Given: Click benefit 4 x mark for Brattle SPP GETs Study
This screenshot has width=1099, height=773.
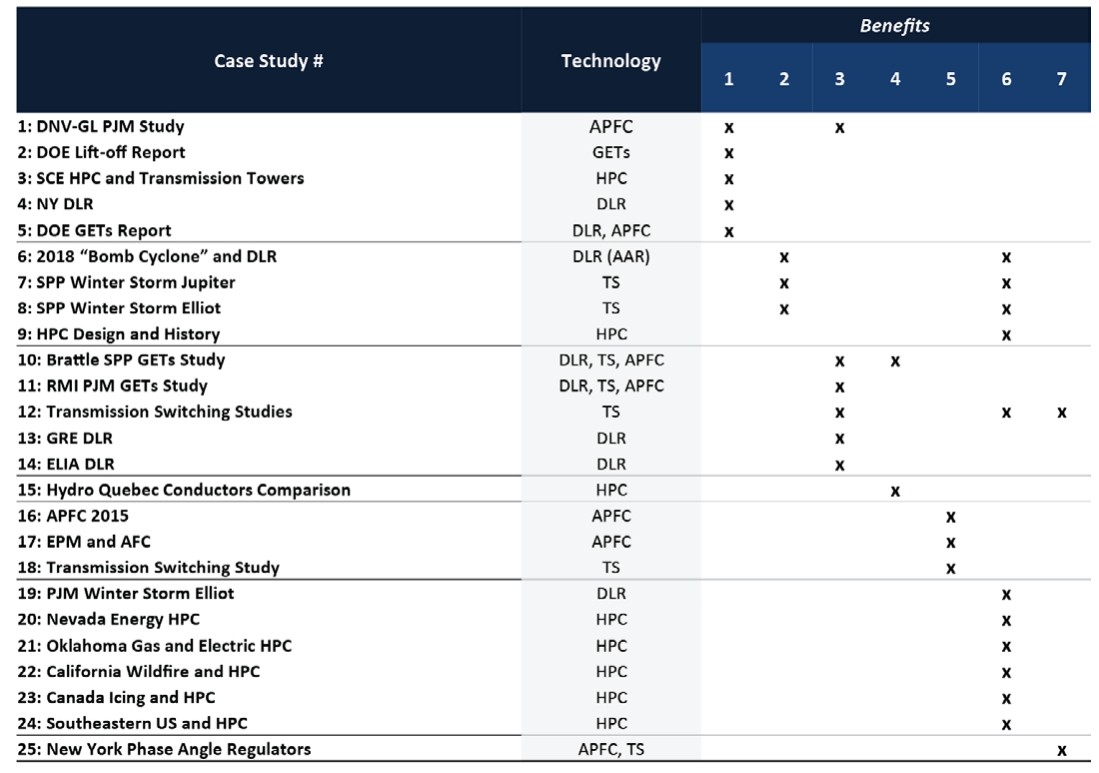Looking at the screenshot, I should (x=895, y=362).
